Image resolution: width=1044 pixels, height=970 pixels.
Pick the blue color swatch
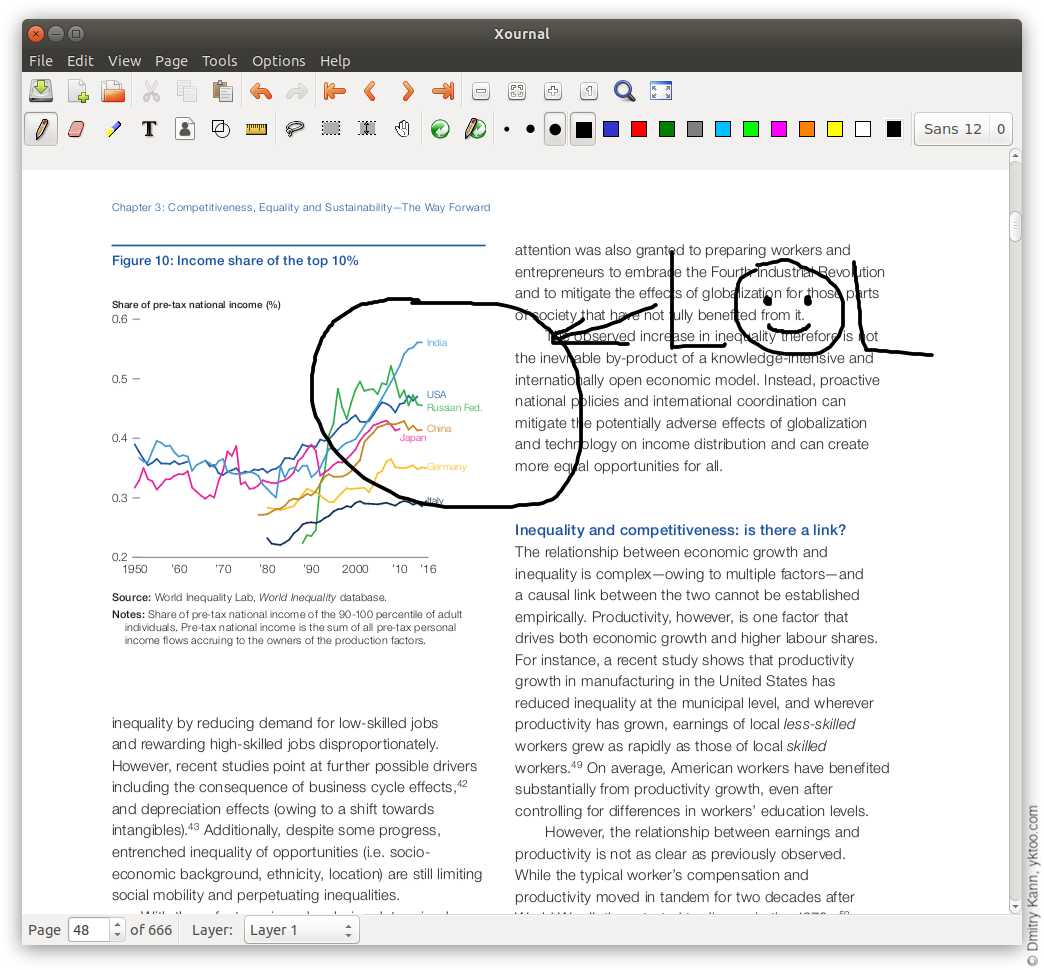611,129
